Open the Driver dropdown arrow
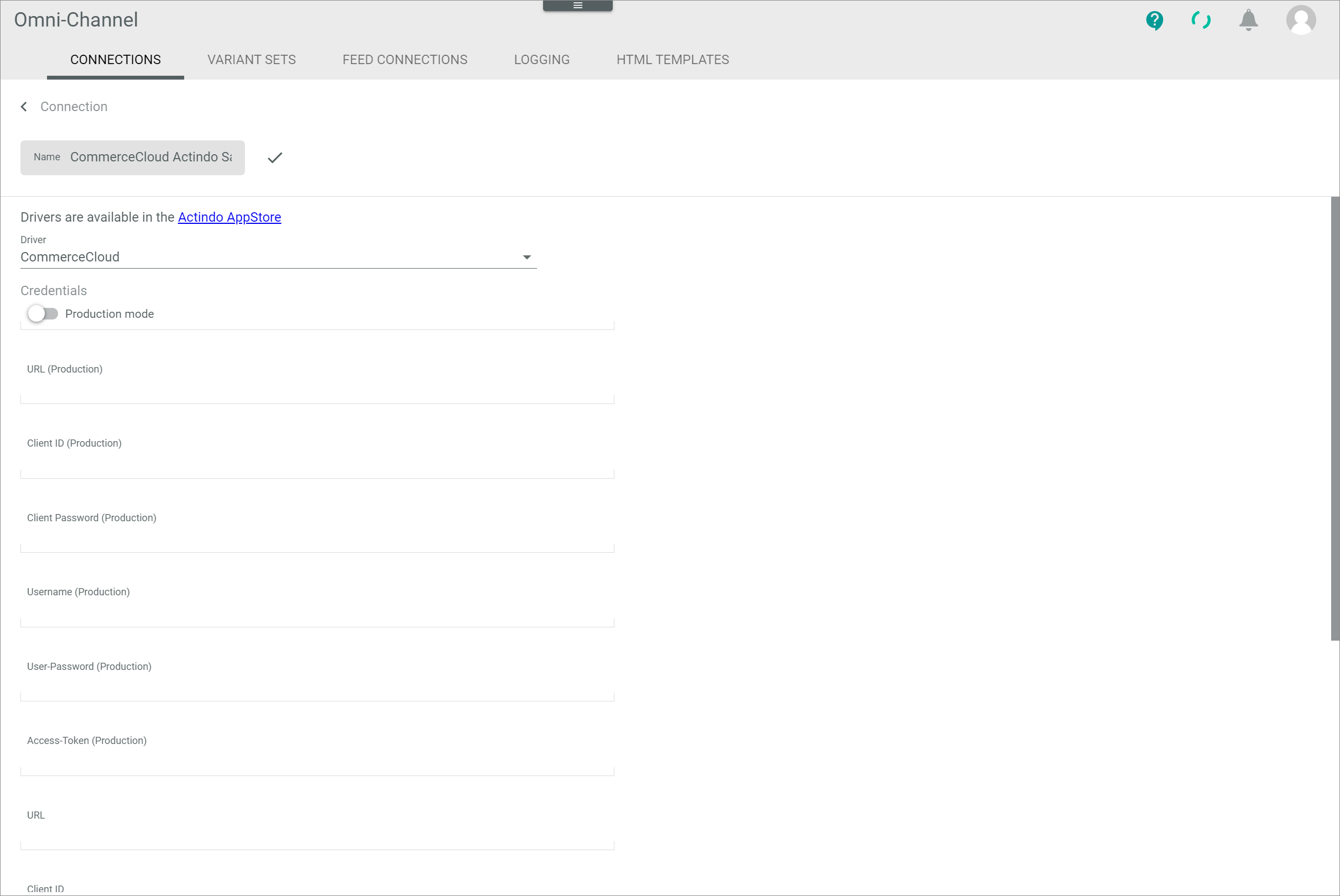Image resolution: width=1340 pixels, height=896 pixels. (526, 257)
